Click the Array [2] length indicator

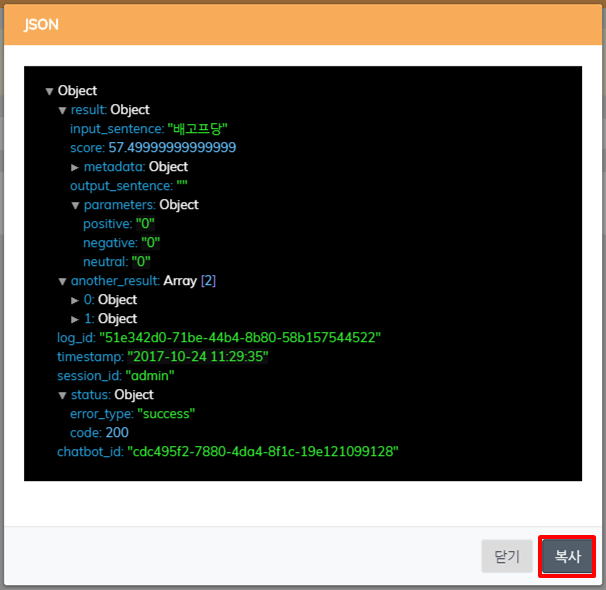click(208, 281)
